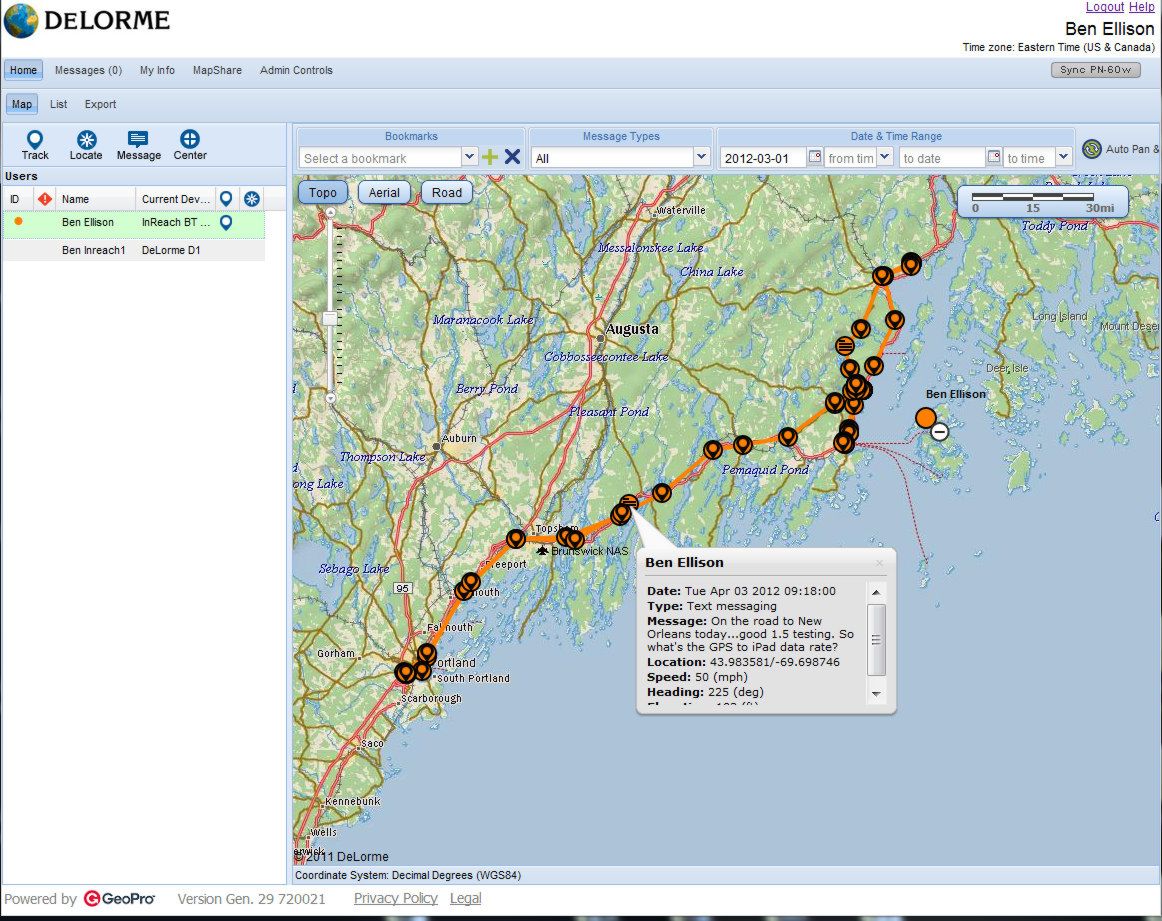Open the MapShare tab
This screenshot has width=1162, height=921.
pos(217,70)
